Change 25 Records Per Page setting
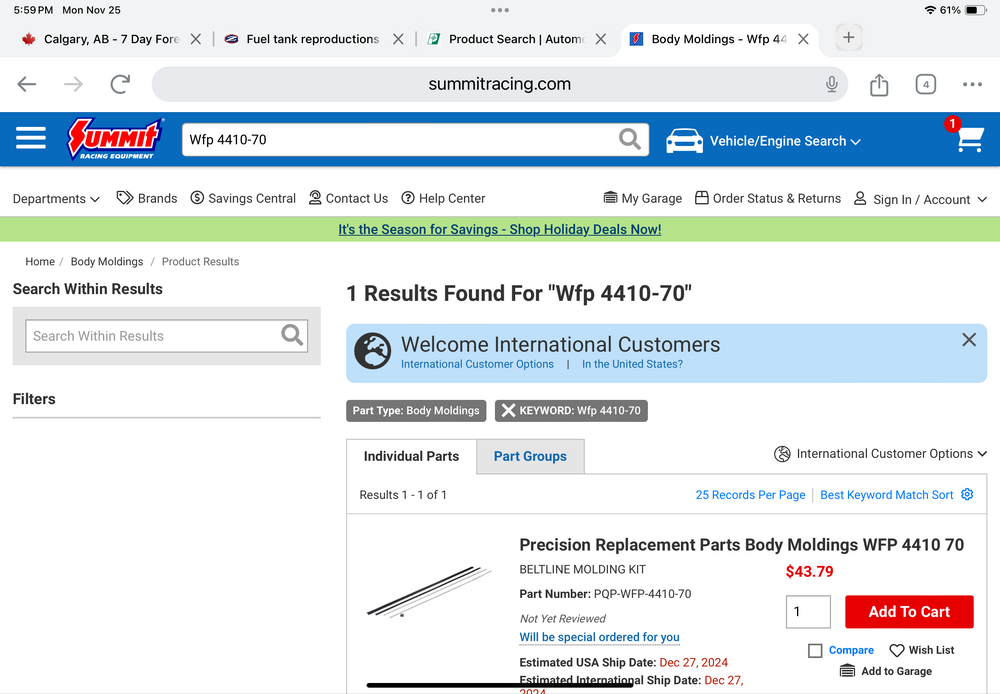 750,495
